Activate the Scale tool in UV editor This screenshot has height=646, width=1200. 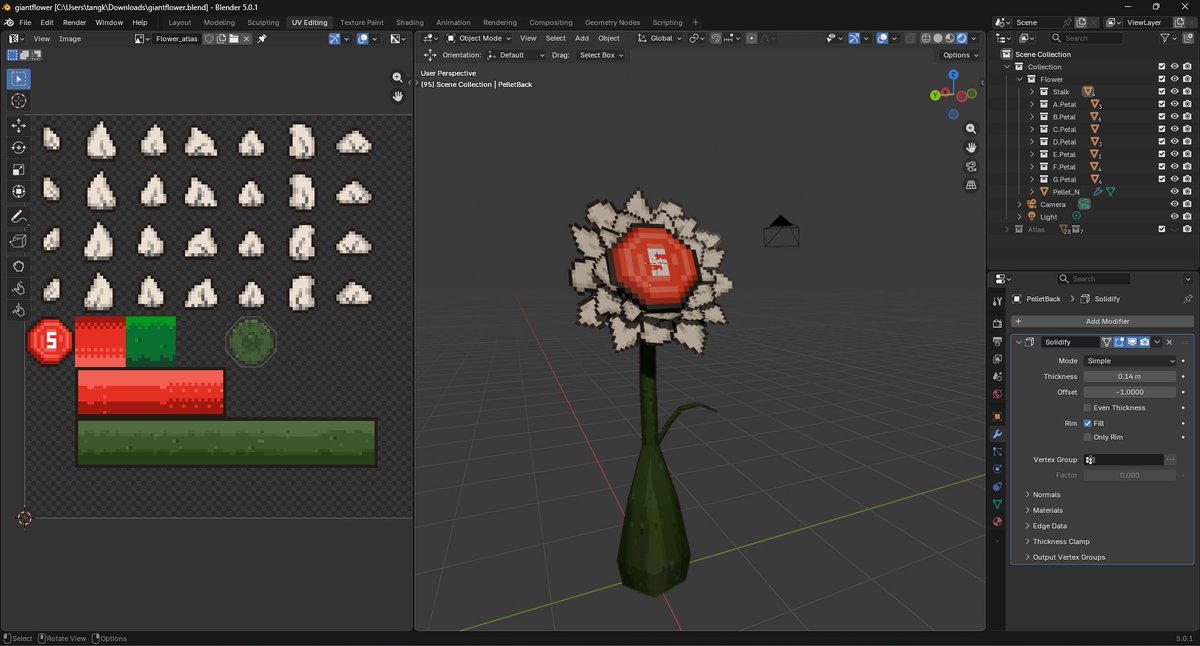point(19,169)
